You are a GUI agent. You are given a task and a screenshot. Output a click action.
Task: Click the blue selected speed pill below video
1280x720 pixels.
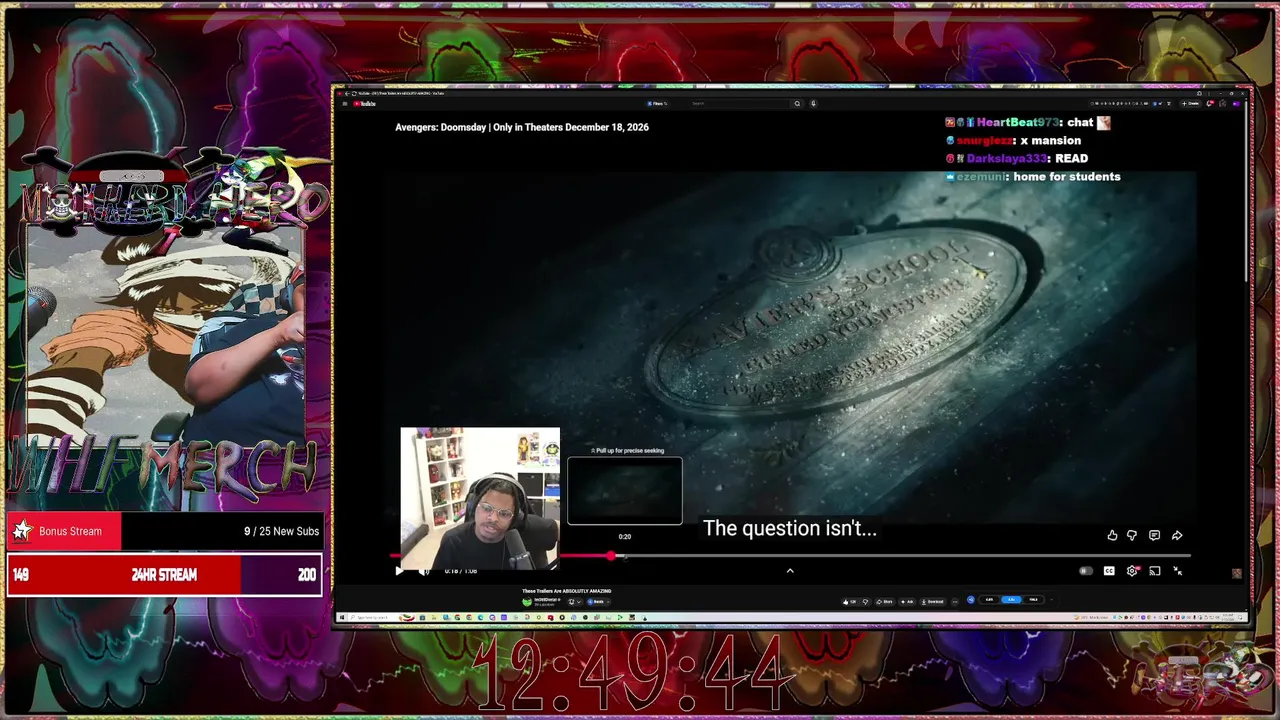pos(1011,600)
